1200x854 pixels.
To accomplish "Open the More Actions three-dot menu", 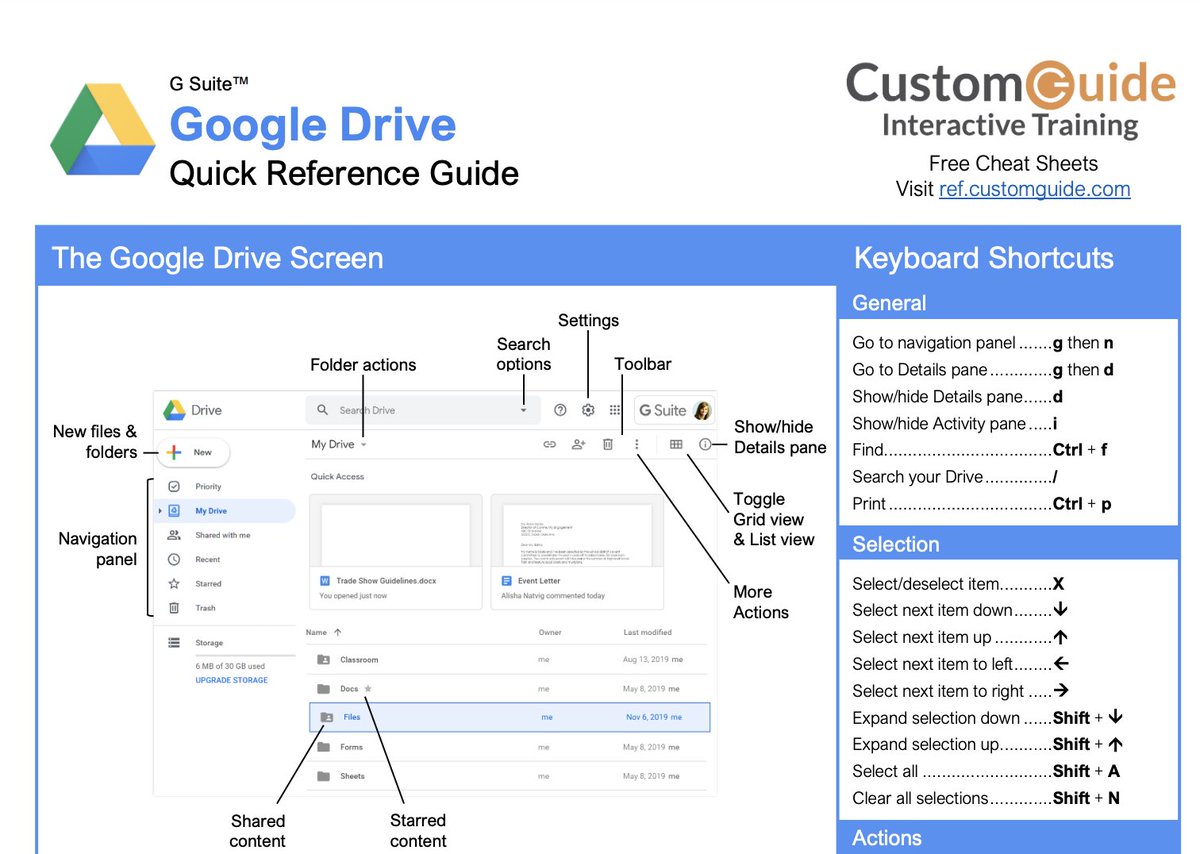I will [x=637, y=444].
